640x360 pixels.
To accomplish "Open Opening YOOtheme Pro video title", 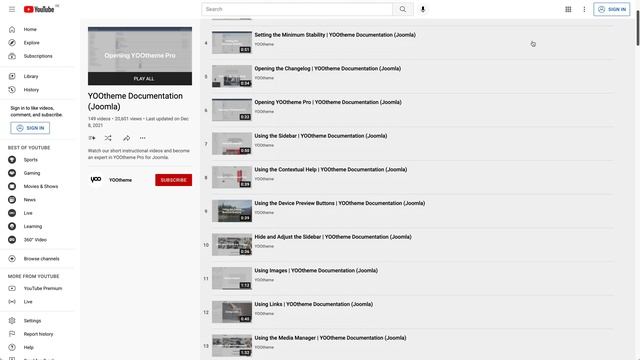I will point(328,102).
